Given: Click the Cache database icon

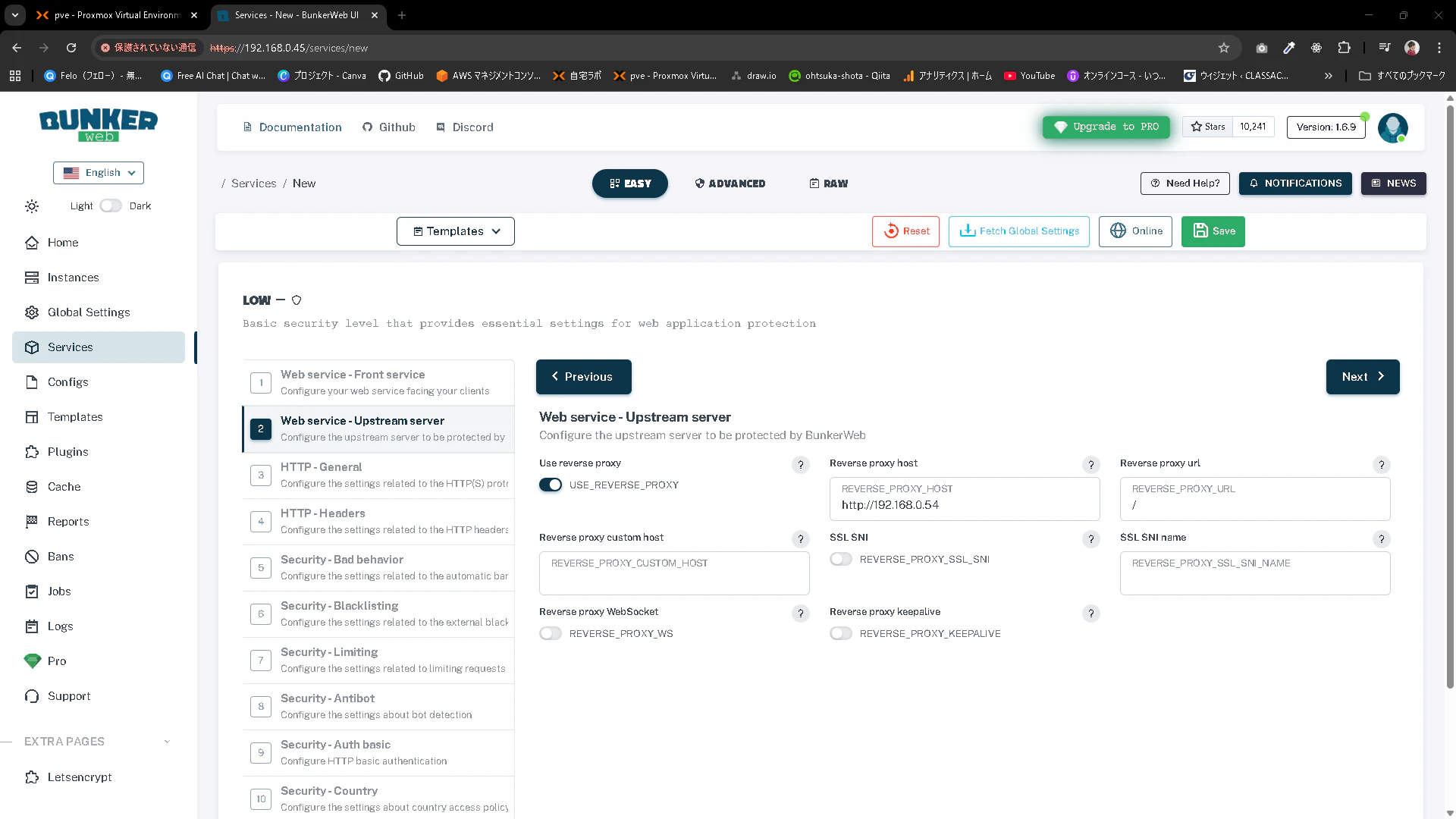Looking at the screenshot, I should tap(32, 487).
